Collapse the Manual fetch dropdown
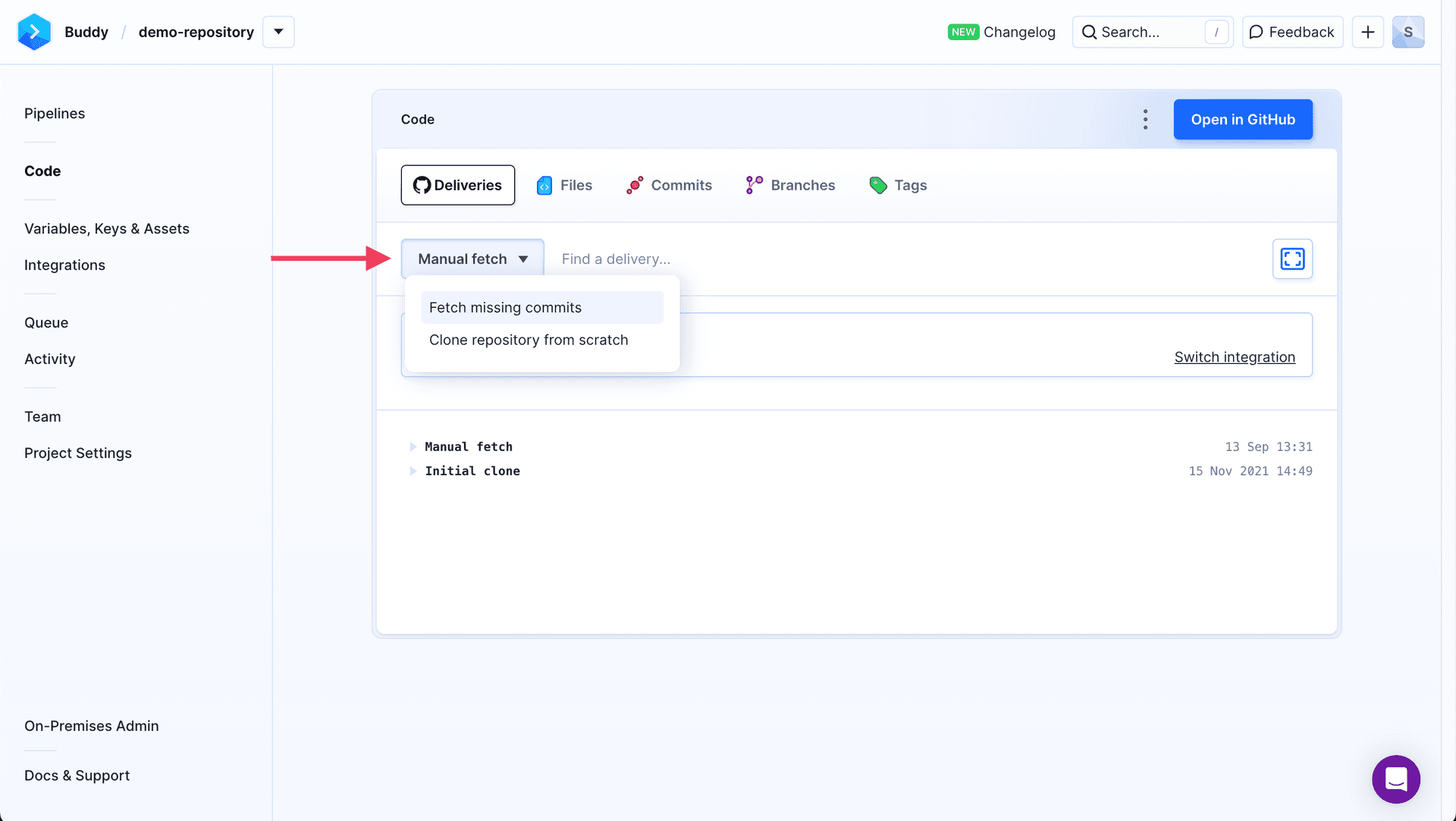1456x821 pixels. point(472,259)
